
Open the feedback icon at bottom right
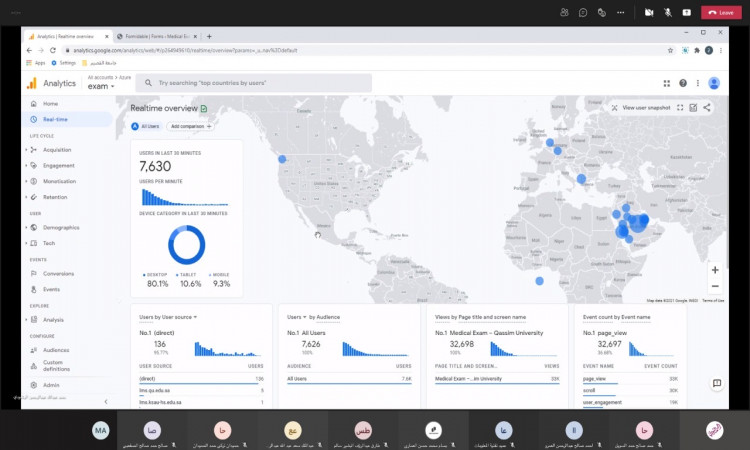(717, 383)
